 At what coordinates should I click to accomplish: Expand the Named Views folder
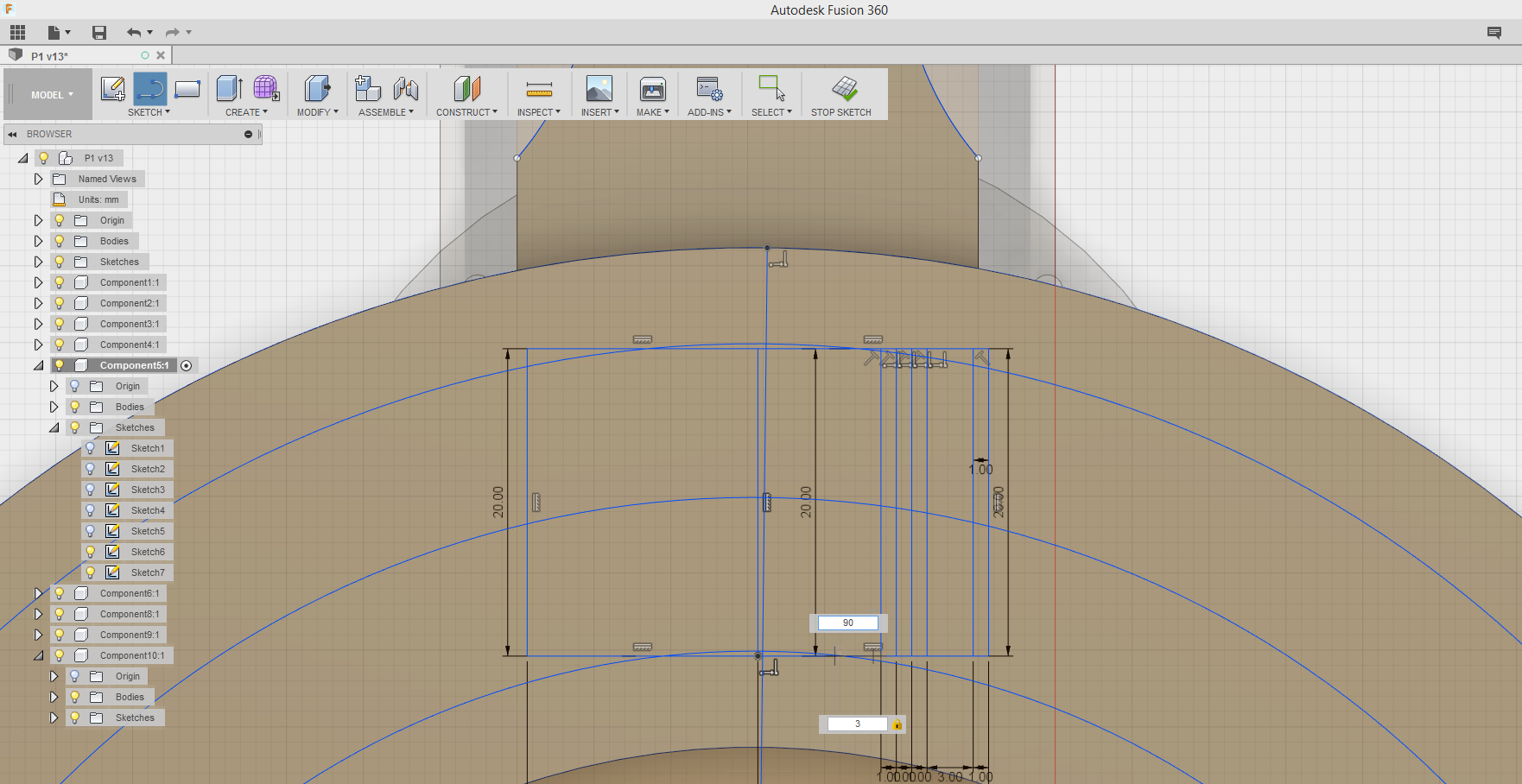tap(38, 179)
